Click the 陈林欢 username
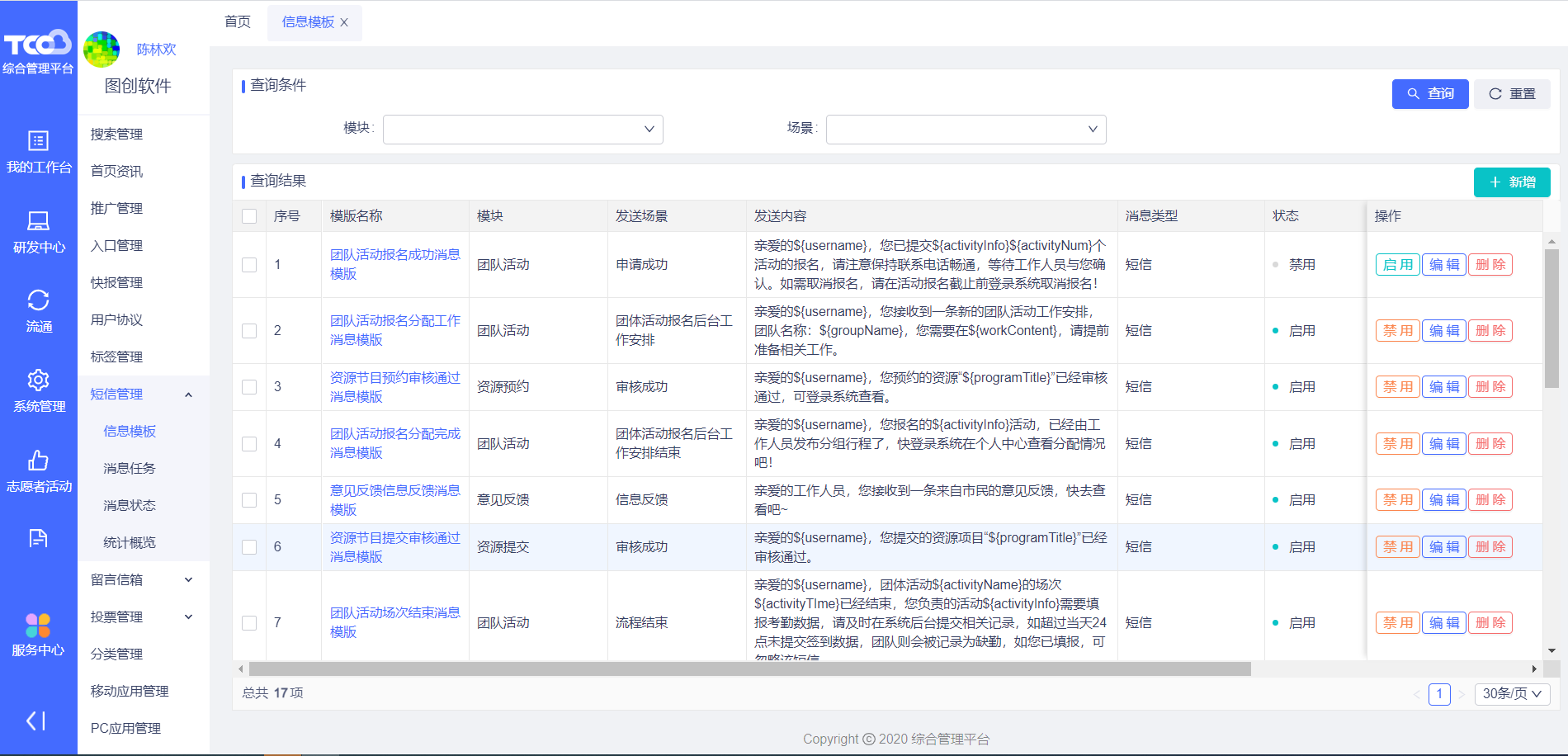 (x=157, y=50)
